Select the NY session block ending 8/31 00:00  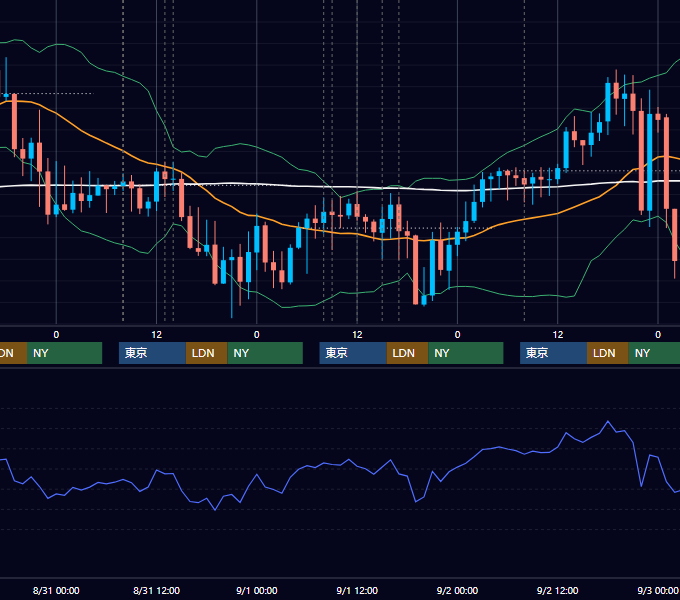[65, 353]
